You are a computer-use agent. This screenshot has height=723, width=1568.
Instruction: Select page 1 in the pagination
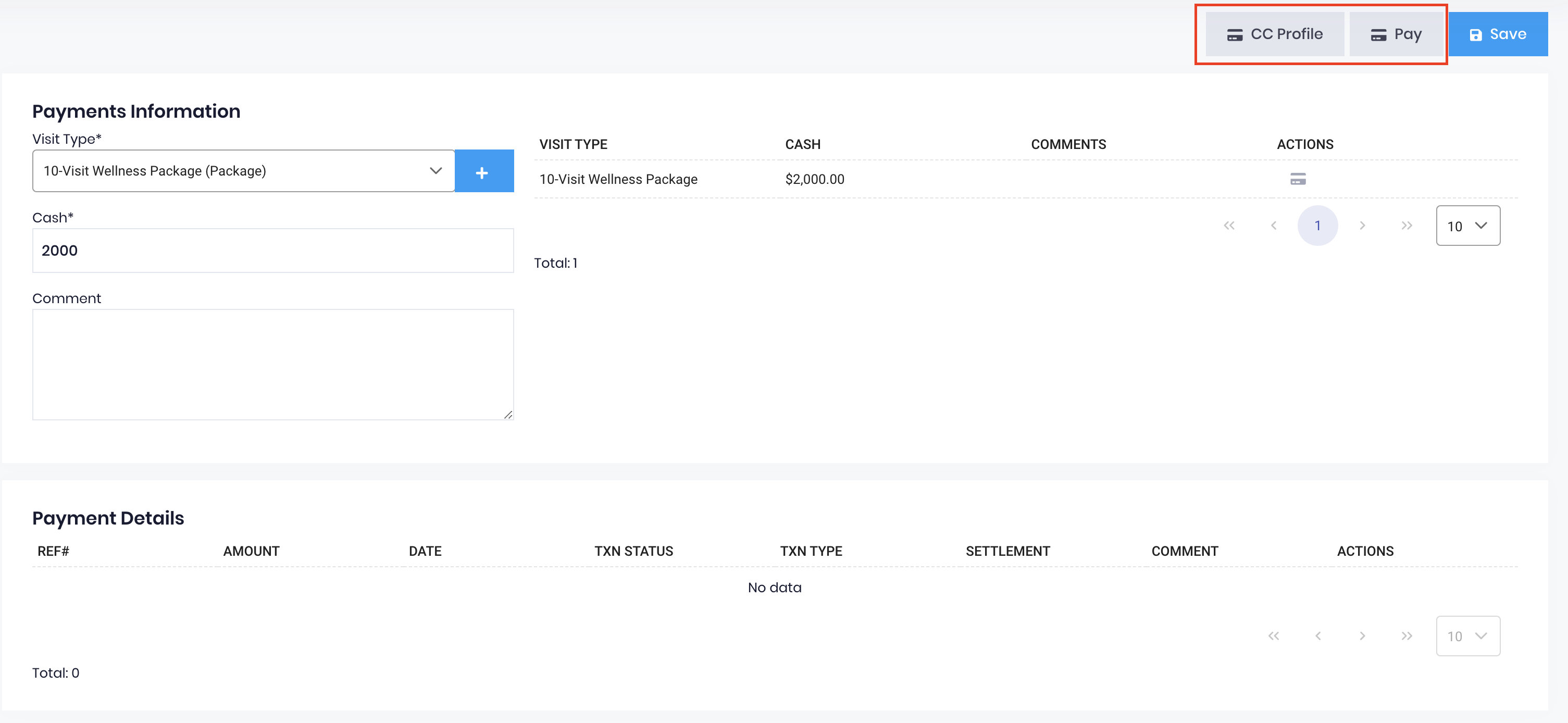(x=1318, y=225)
